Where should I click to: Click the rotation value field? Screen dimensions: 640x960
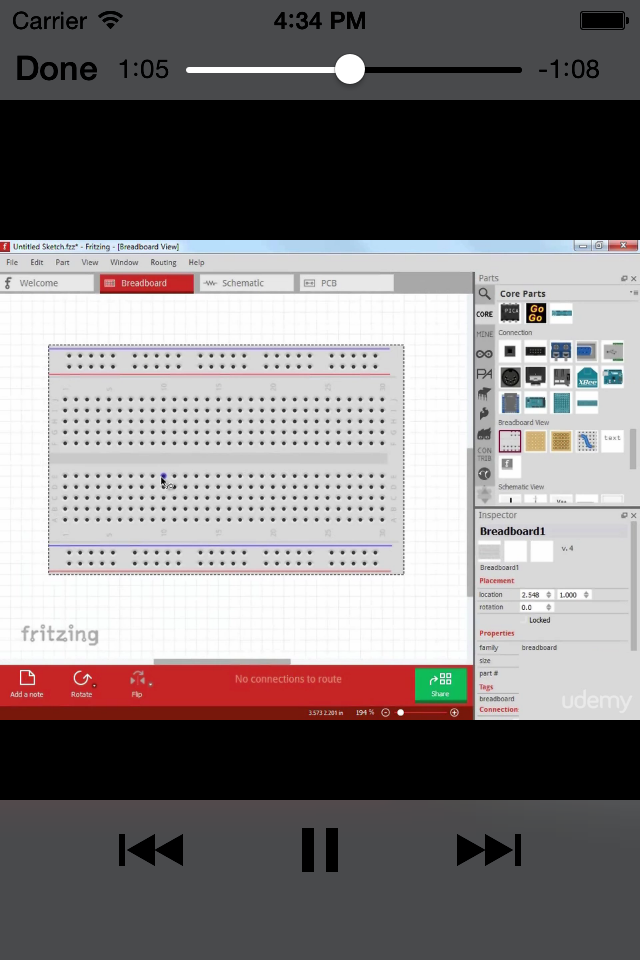532,607
